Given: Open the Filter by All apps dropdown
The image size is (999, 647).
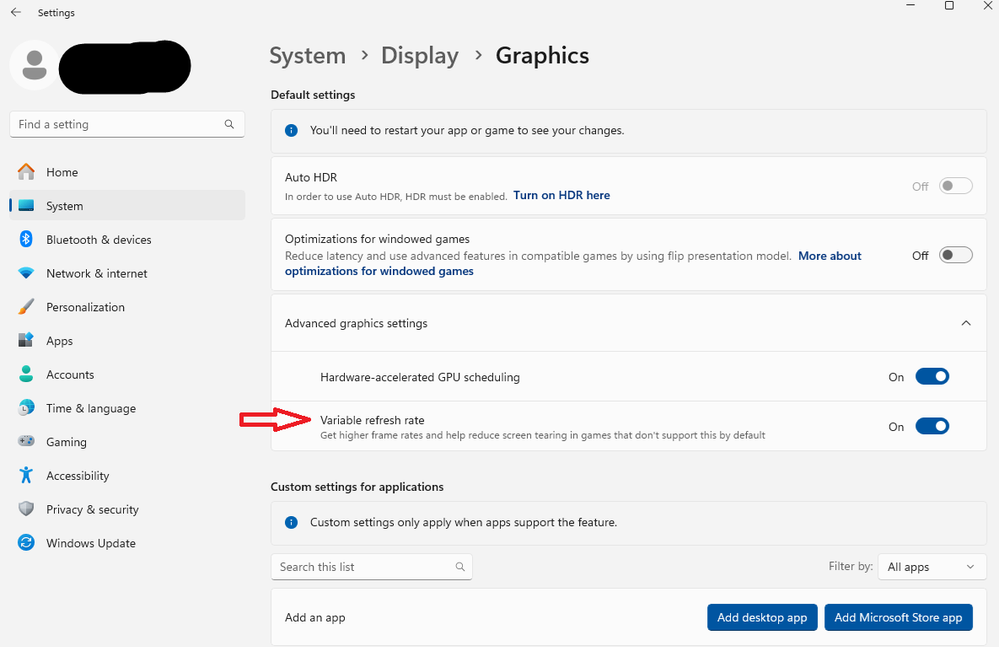Looking at the screenshot, I should coord(932,567).
